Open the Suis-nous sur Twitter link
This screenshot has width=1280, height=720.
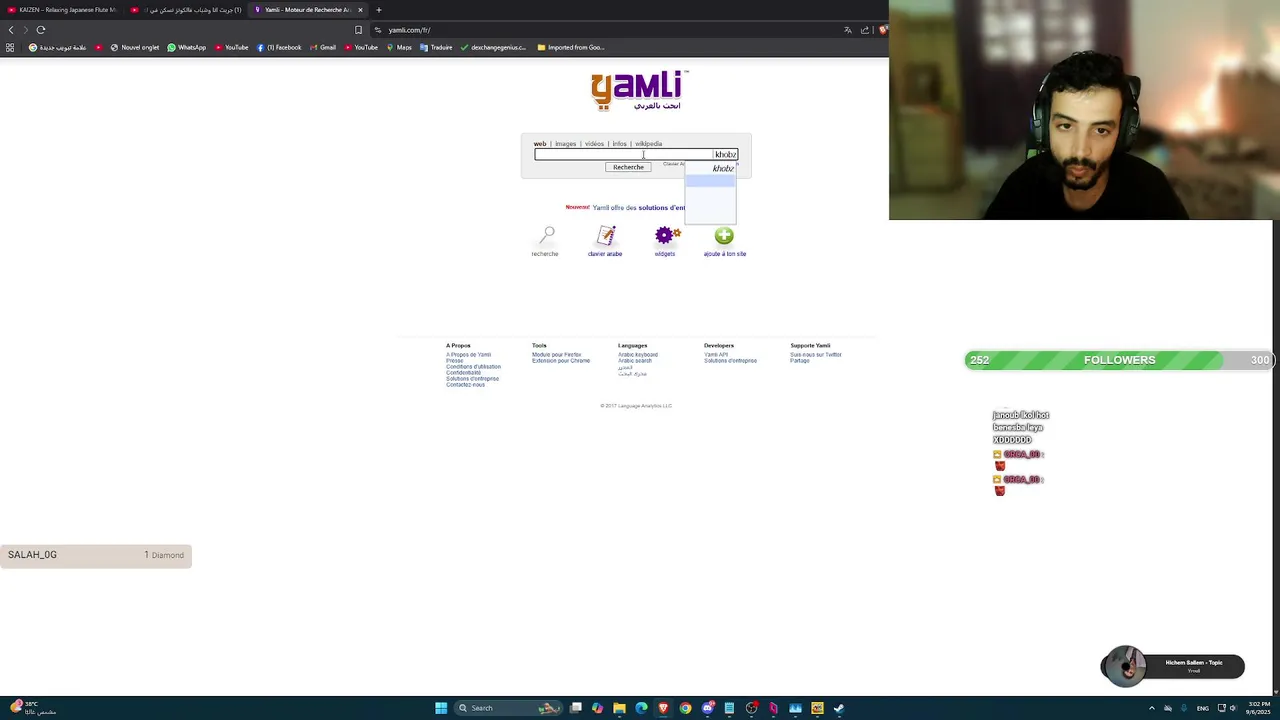[816, 355]
